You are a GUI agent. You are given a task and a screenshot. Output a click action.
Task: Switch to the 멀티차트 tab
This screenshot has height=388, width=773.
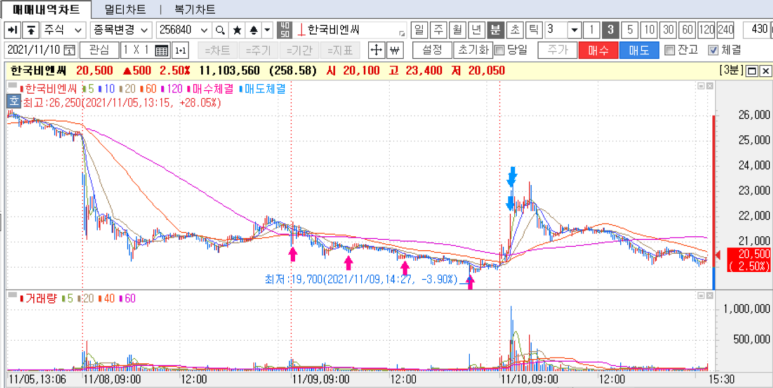125,9
